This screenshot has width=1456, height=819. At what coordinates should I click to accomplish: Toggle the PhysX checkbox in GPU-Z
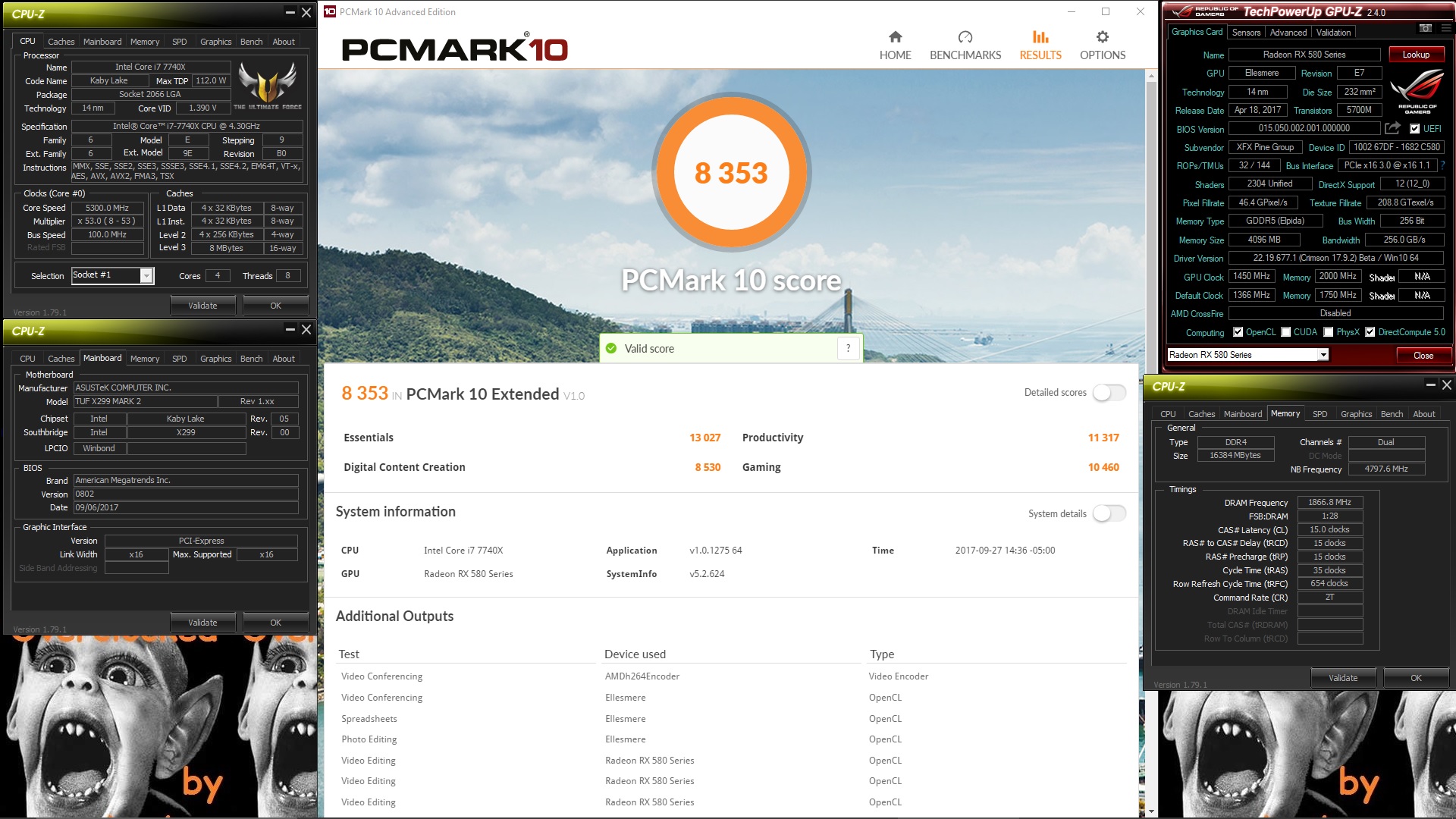[x=1329, y=332]
